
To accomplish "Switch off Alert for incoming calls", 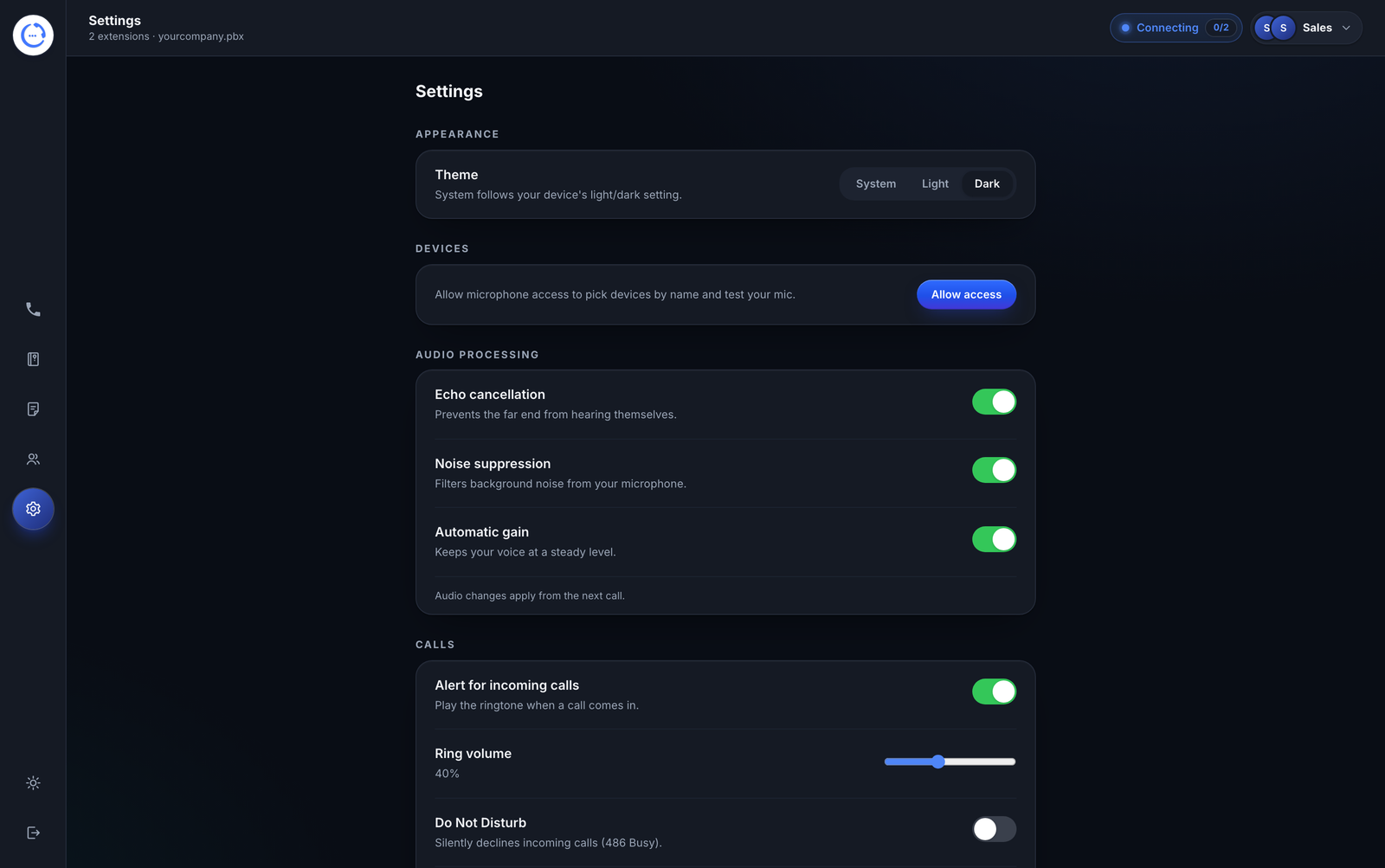I will (x=994, y=691).
